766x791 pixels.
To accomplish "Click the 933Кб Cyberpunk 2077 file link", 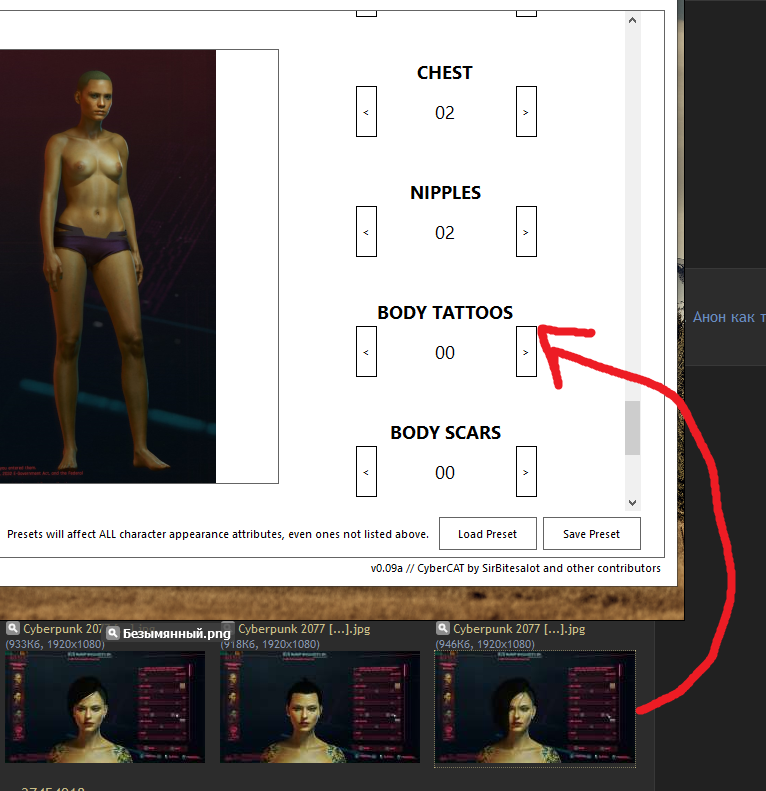I will coord(63,629).
